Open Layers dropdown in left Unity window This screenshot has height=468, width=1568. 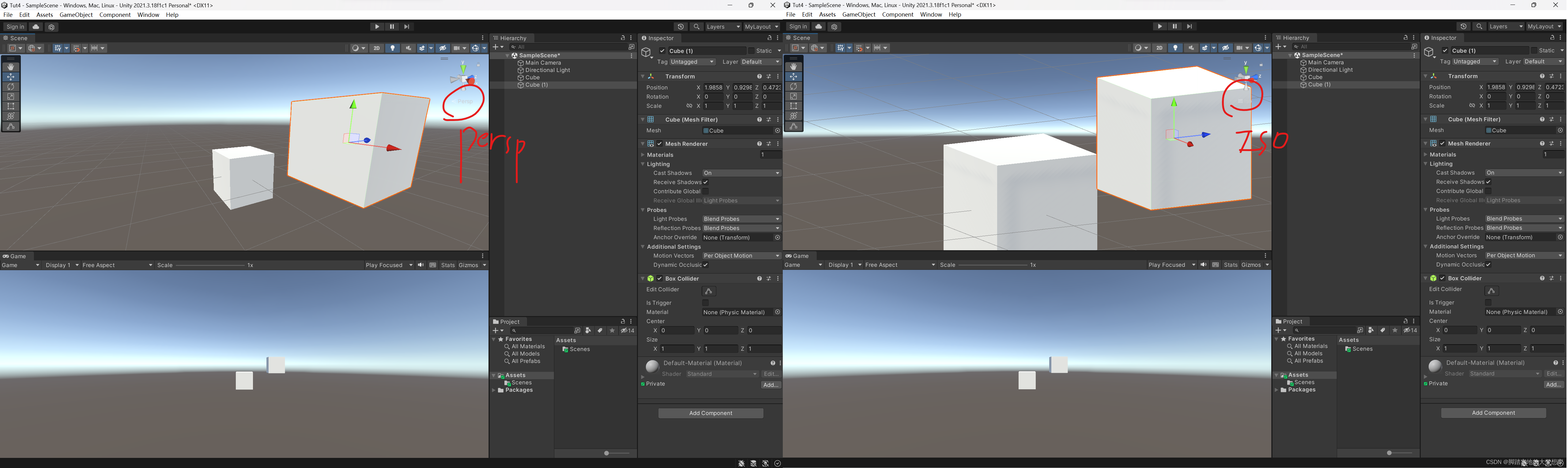pos(723,27)
